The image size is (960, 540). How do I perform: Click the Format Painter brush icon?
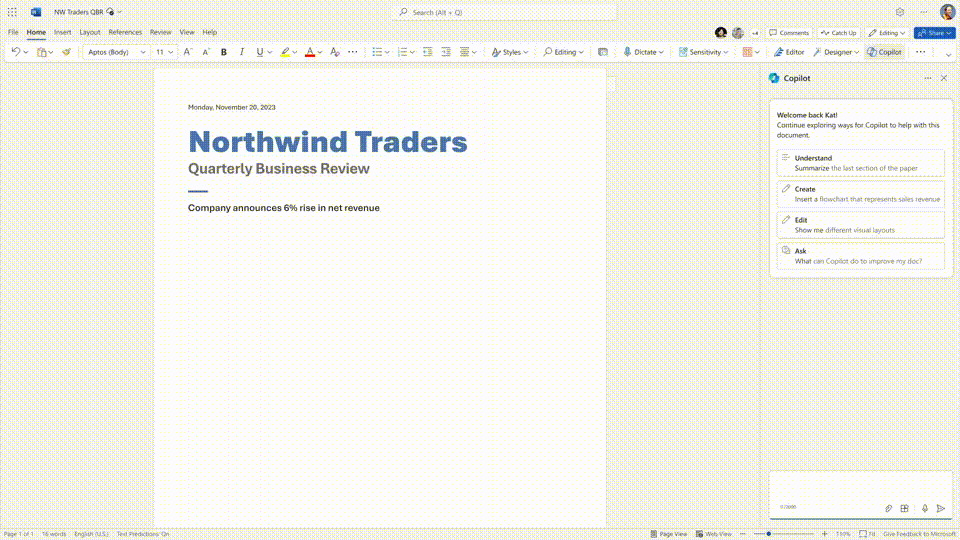pos(66,52)
